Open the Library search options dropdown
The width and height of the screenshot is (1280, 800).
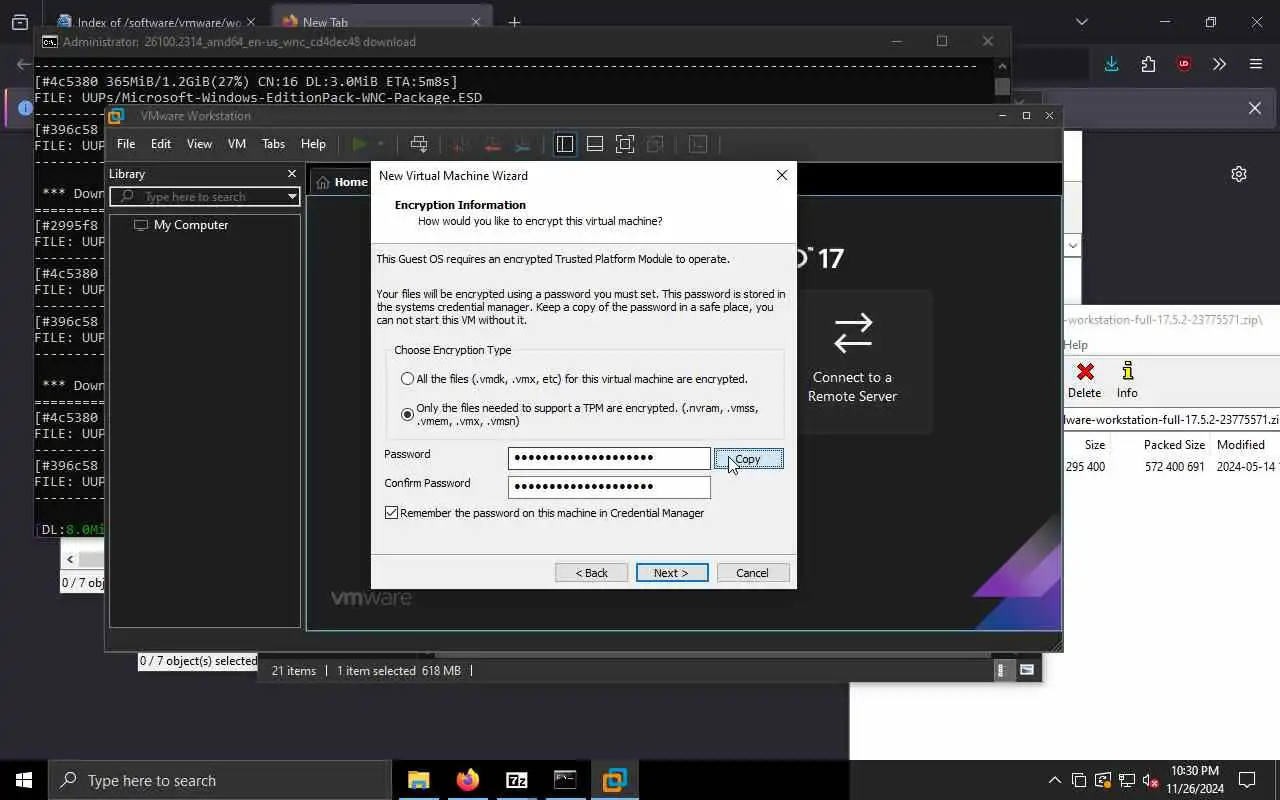click(292, 196)
